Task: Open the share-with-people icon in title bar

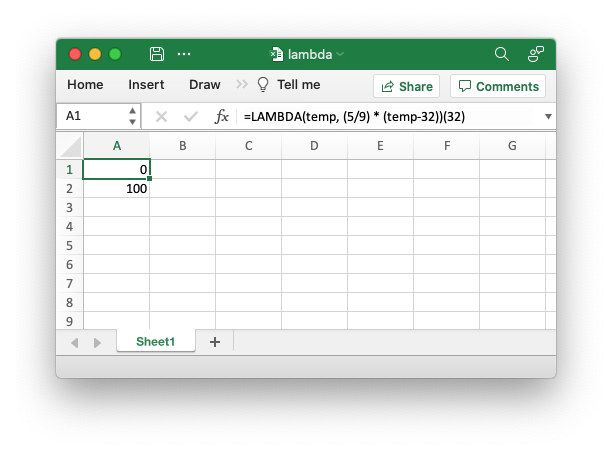Action: [x=536, y=54]
